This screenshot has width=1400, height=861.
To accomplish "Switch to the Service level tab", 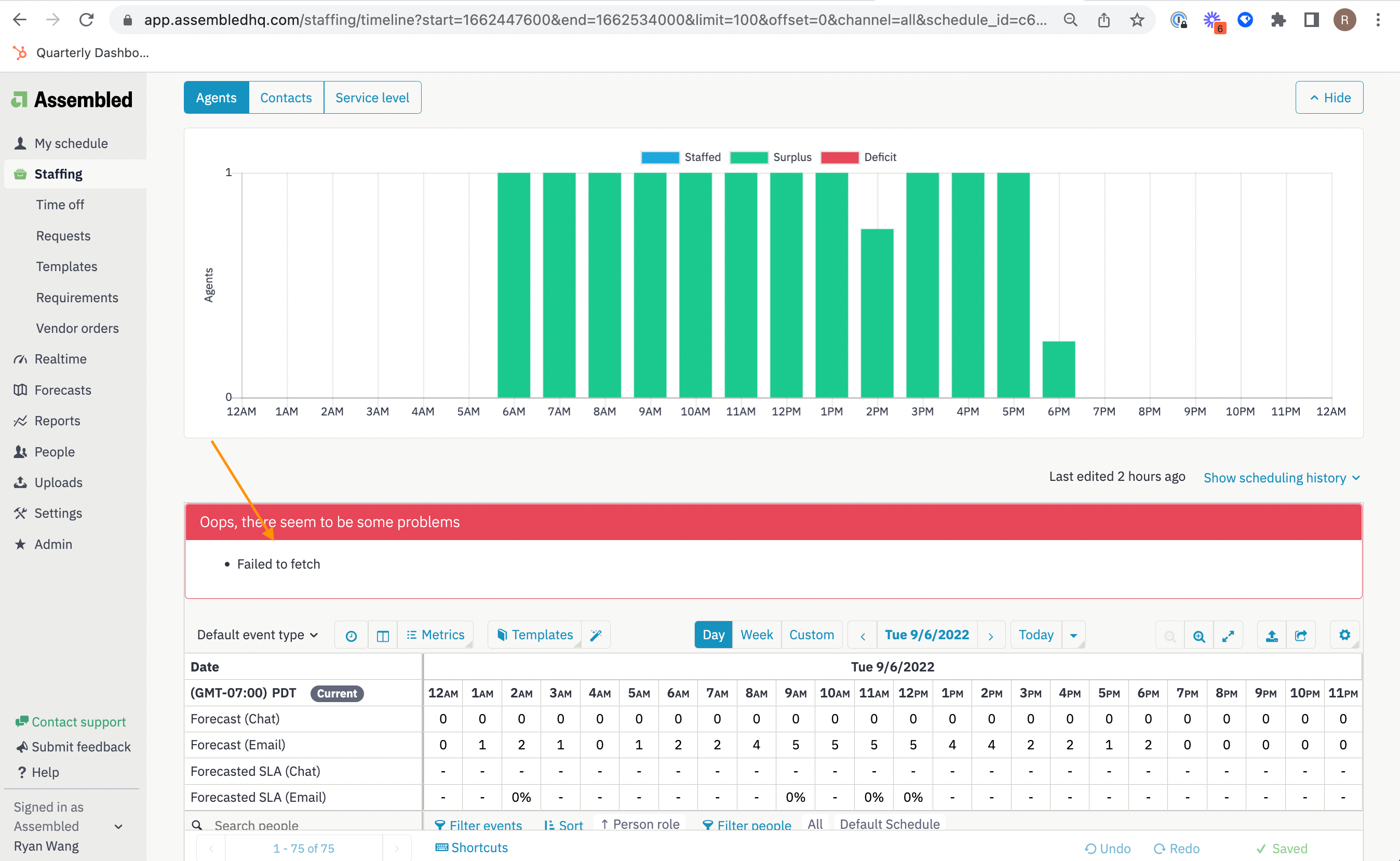I will click(x=372, y=98).
